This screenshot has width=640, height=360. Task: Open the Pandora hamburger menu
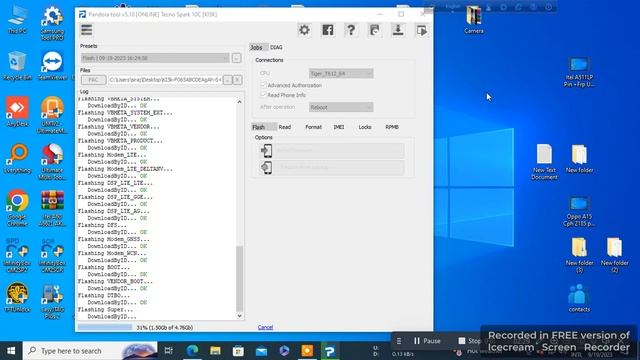tap(87, 30)
